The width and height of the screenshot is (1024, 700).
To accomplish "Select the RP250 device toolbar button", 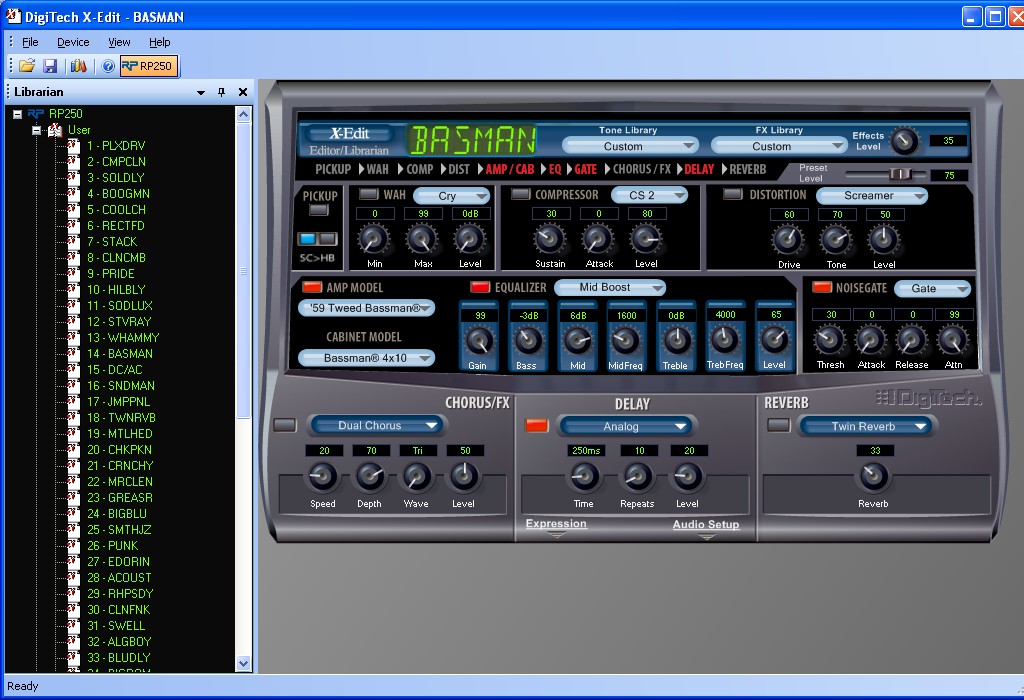I will [149, 66].
